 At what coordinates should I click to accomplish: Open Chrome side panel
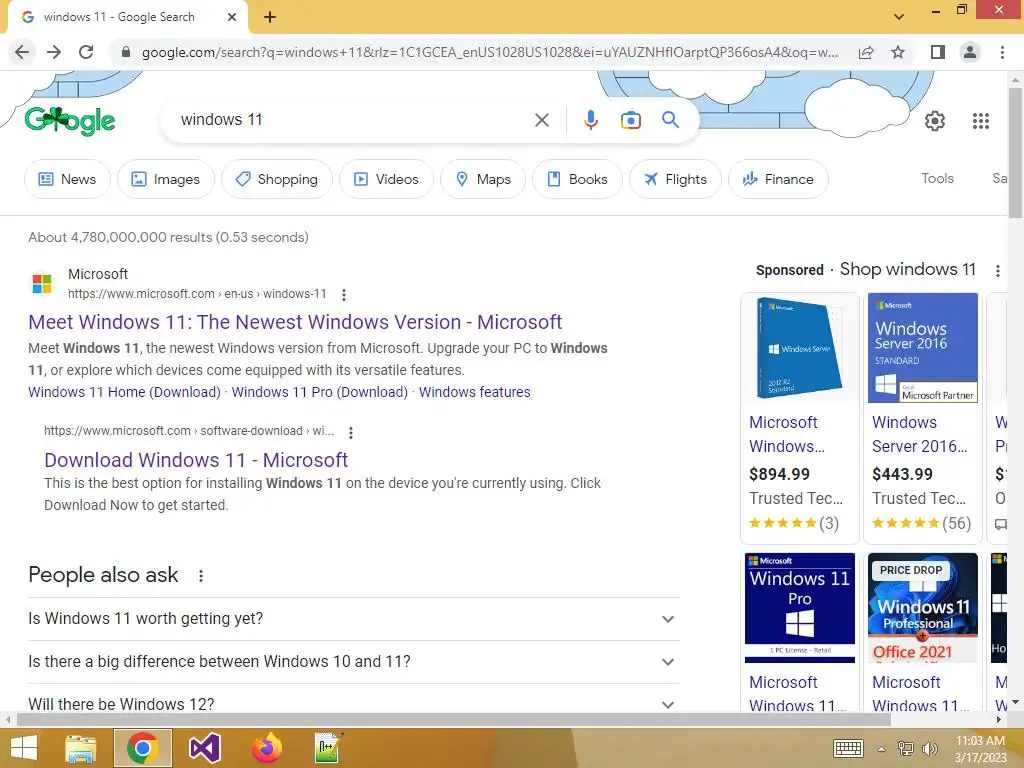pyautogui.click(x=938, y=52)
